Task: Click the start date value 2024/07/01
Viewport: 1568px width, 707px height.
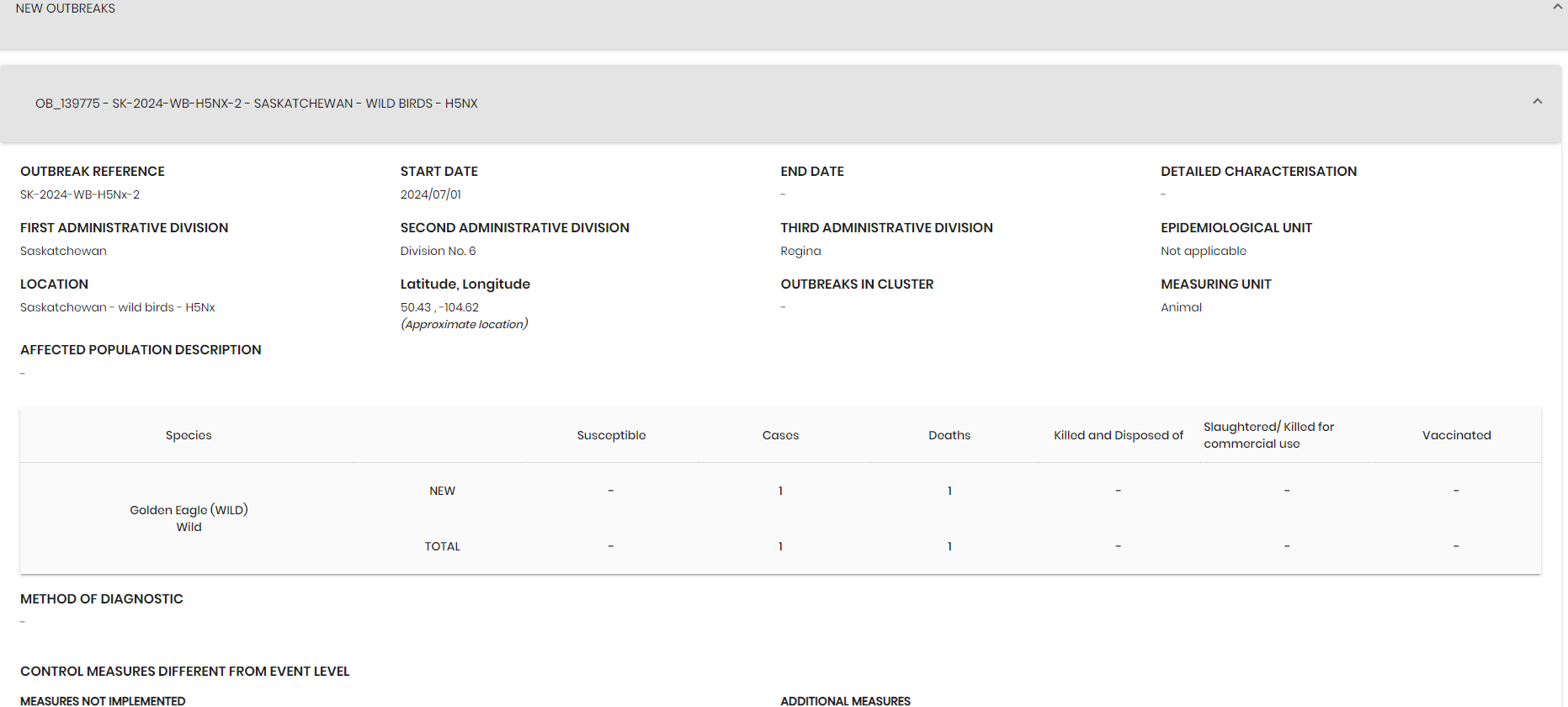Action: pos(431,194)
